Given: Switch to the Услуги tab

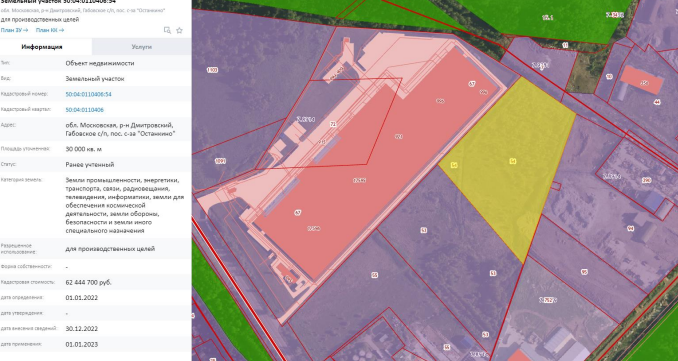Looking at the screenshot, I should tap(141, 47).
